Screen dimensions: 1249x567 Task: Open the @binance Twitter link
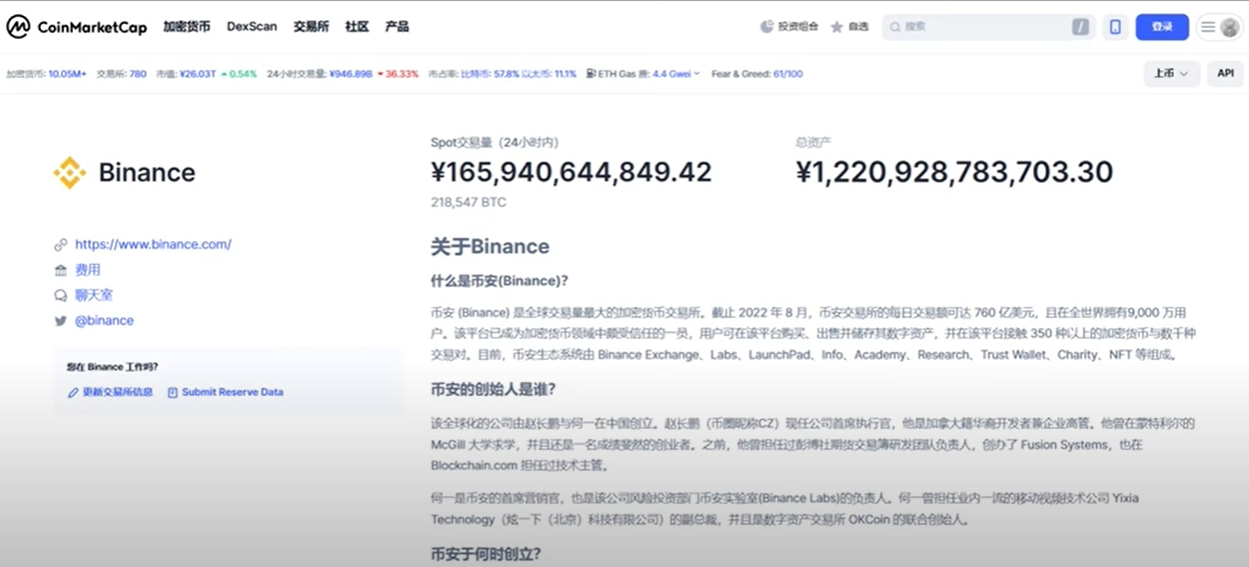104,321
